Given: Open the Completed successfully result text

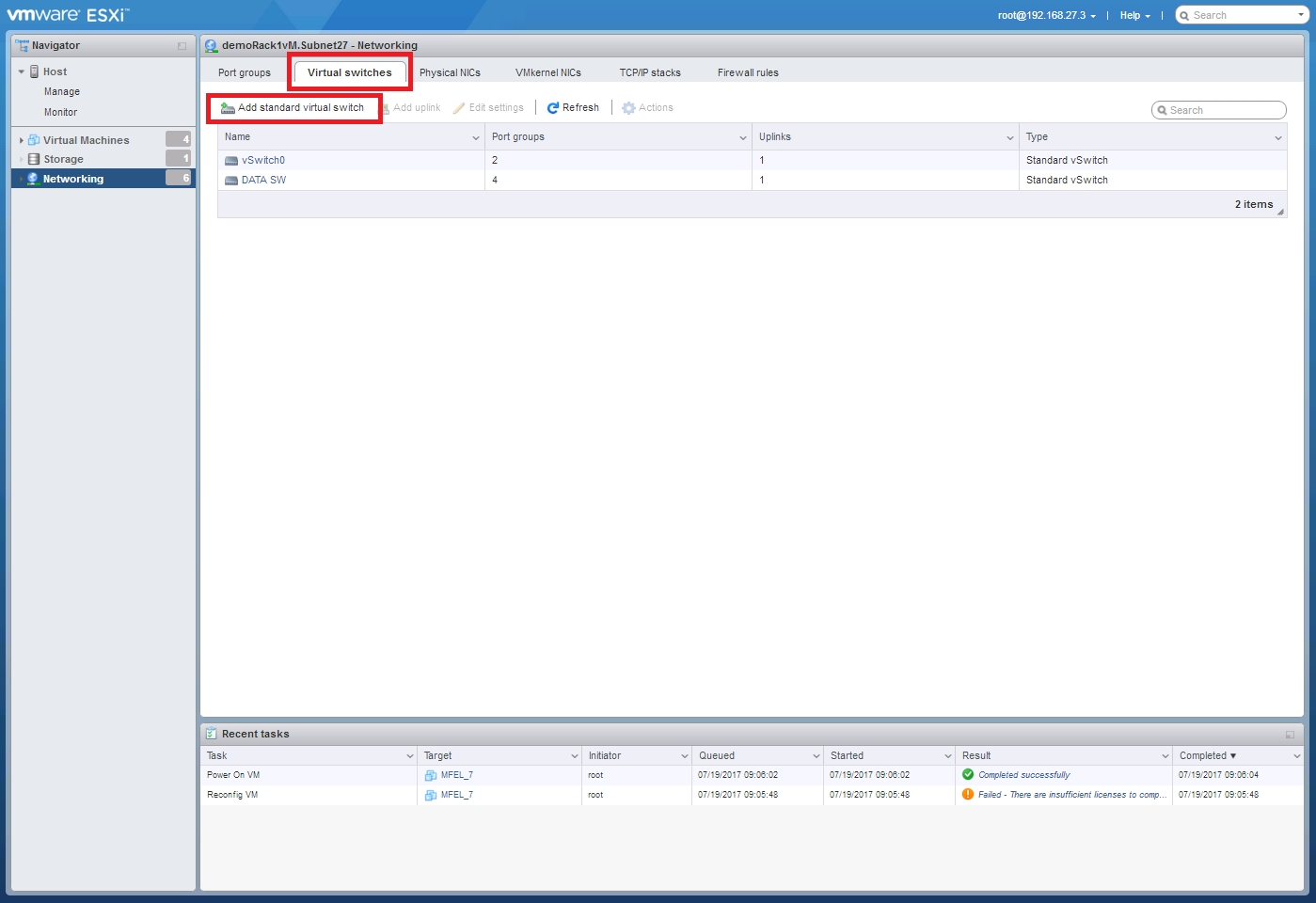Looking at the screenshot, I should 1024,776.
